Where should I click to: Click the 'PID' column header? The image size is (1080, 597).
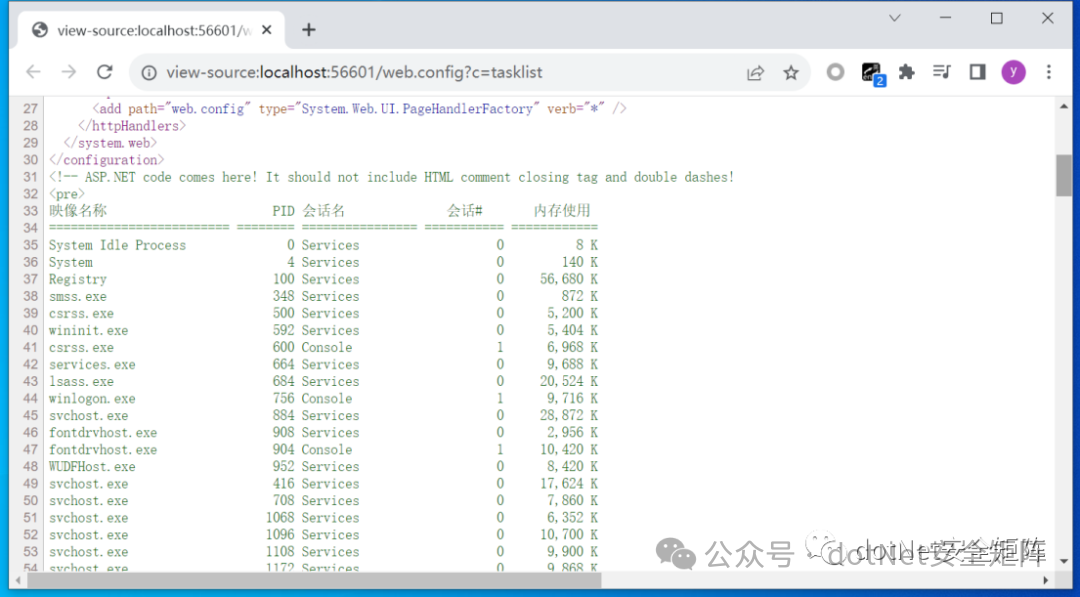click(x=283, y=211)
